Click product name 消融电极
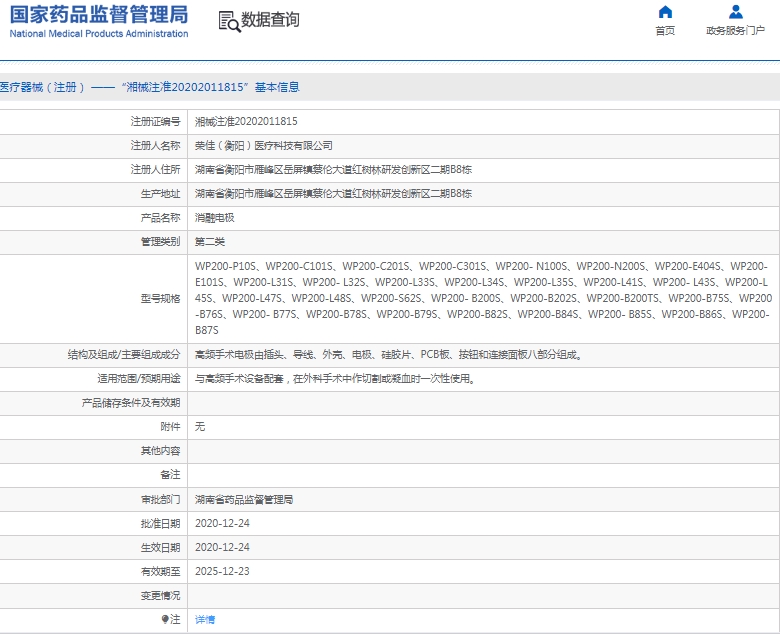780x638 pixels. click(214, 218)
